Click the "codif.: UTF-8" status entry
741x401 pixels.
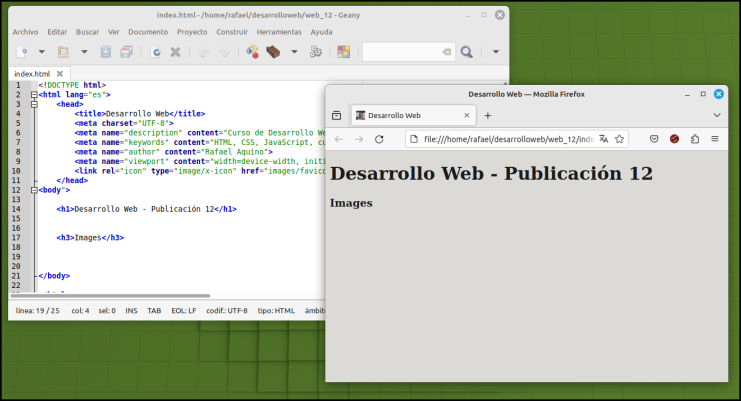[x=227, y=311]
